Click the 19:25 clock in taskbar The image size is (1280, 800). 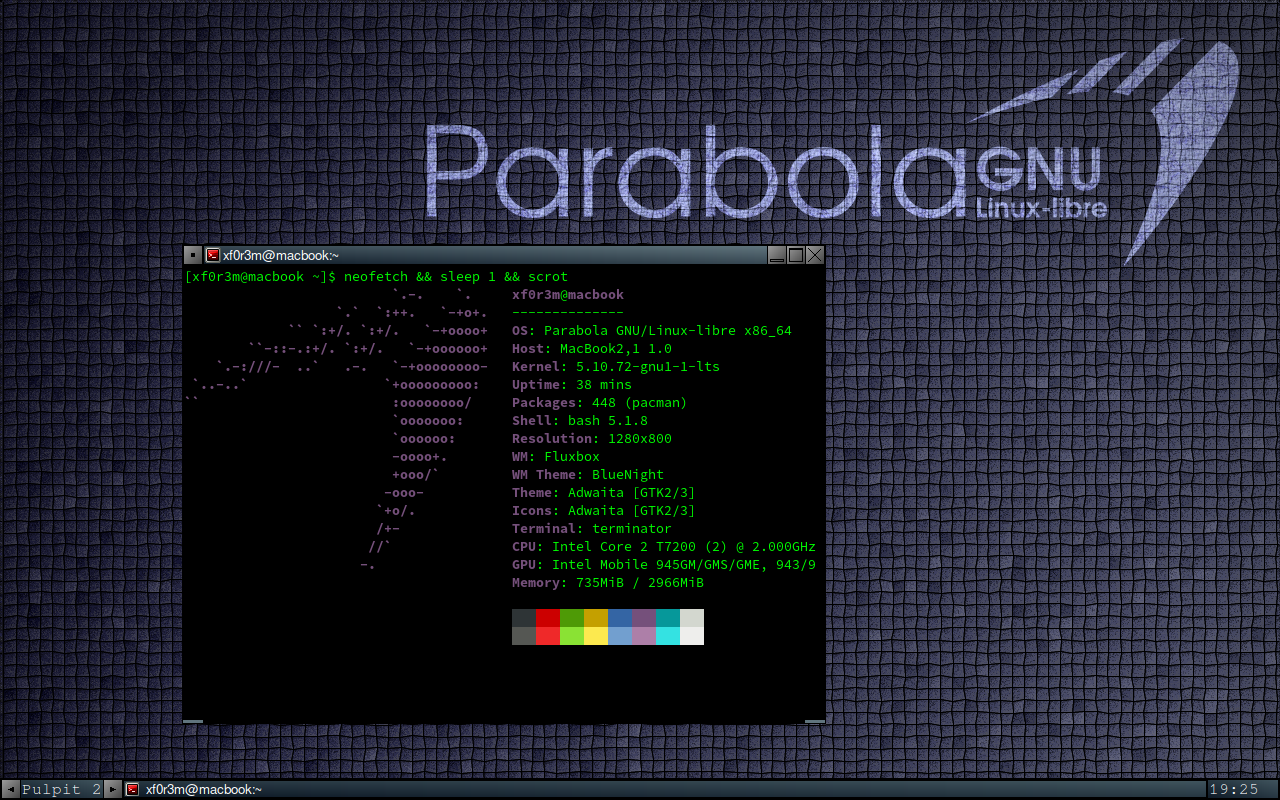click(x=1234, y=789)
